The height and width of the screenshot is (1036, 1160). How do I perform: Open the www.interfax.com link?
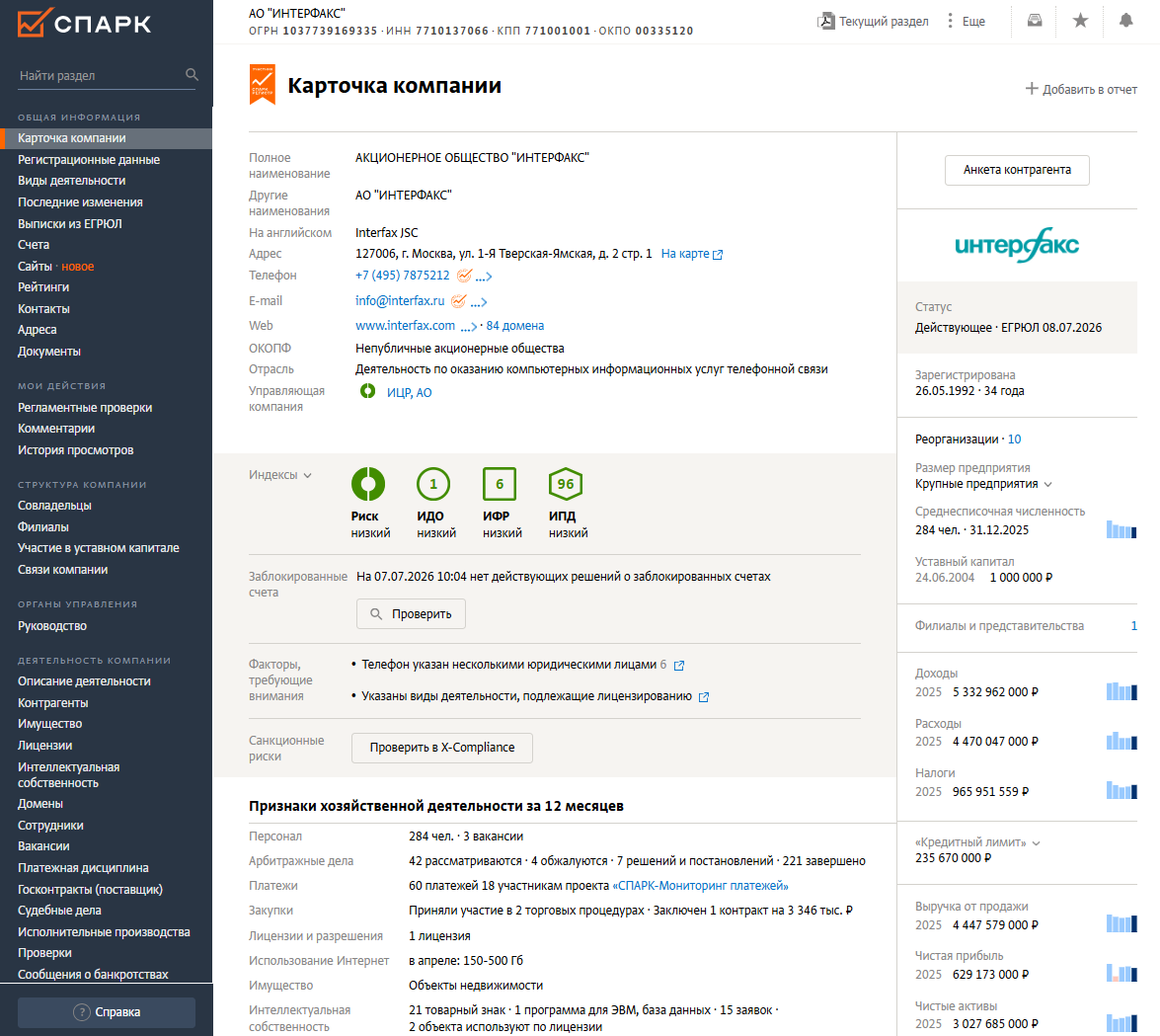click(405, 326)
